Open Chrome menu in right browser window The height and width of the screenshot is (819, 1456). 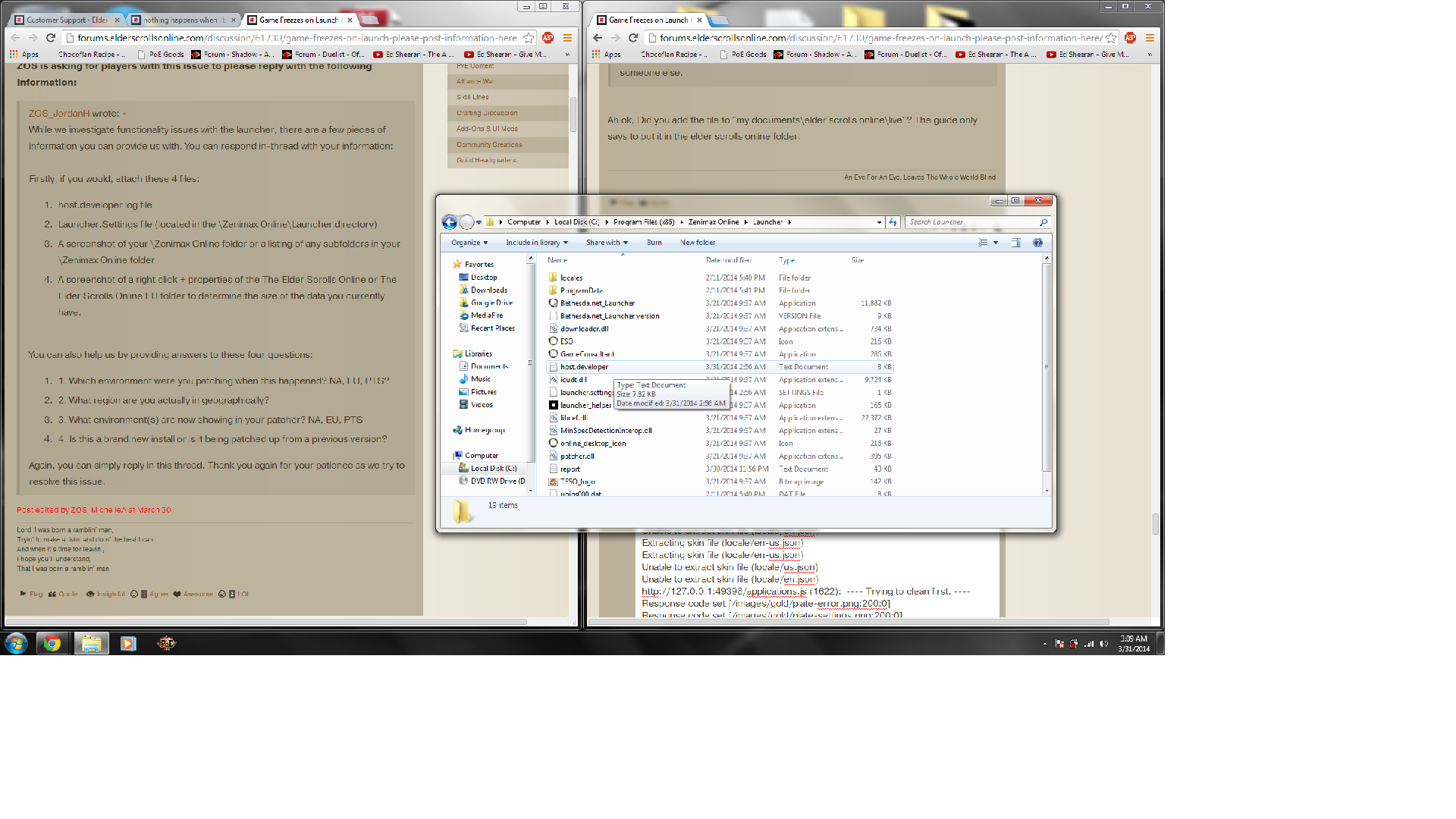1150,38
